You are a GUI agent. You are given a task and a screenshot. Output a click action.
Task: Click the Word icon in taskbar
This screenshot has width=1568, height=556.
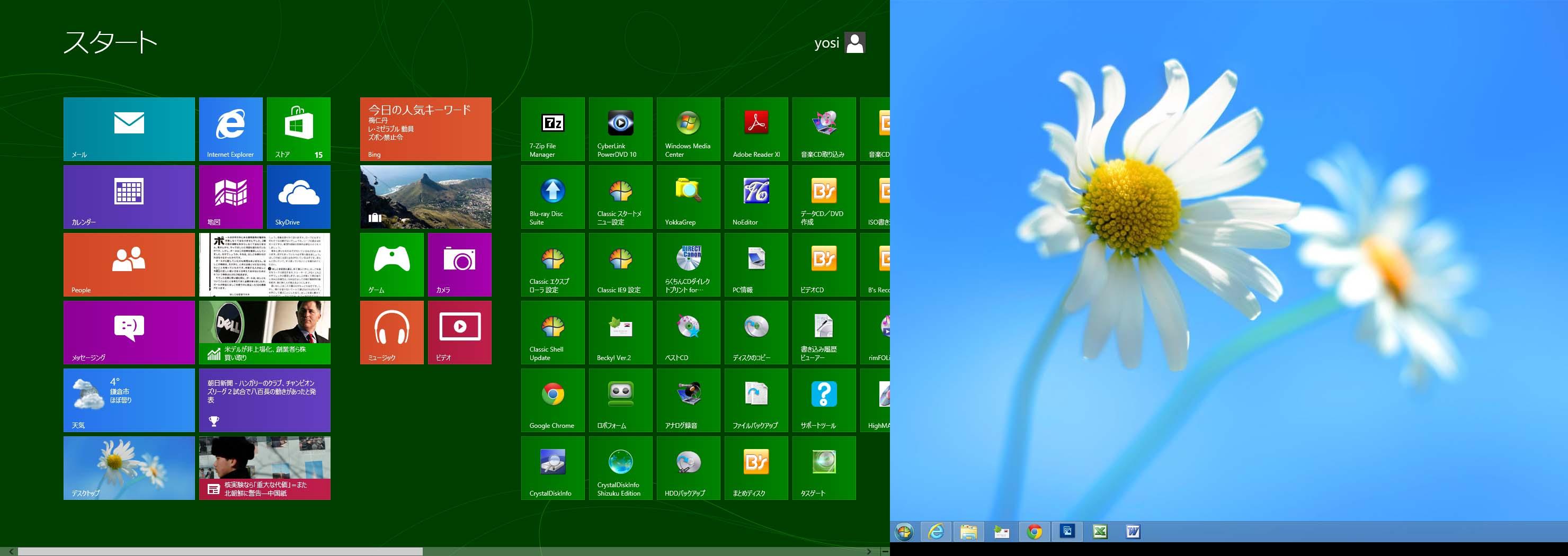[1132, 532]
